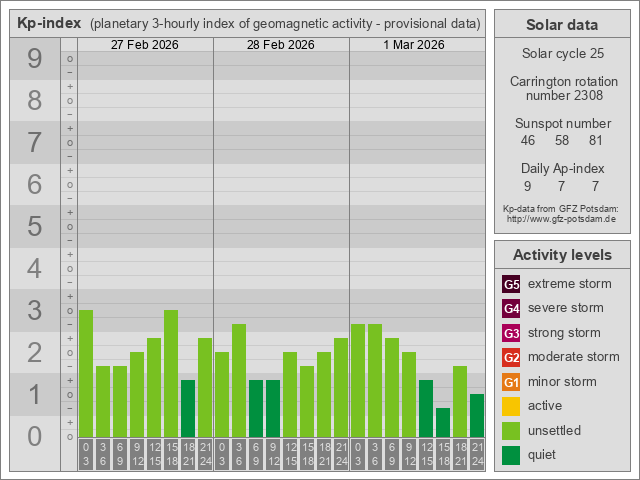Screen dimensions: 640x480
Task: Click the Solar cycle 25 text
Action: (561, 53)
